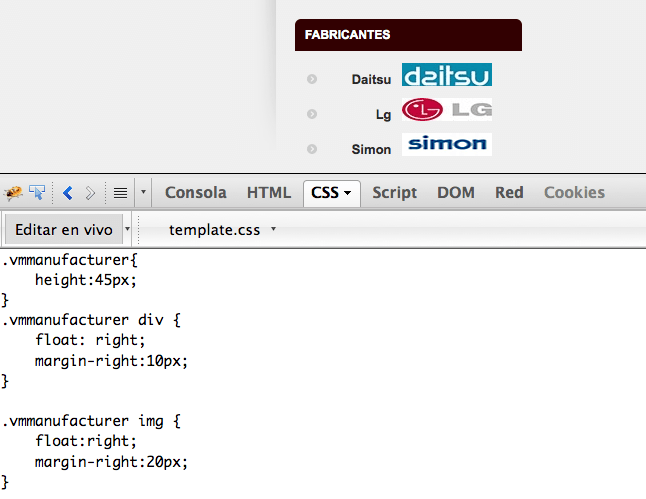Go forward with the gray right arrow
The height and width of the screenshot is (499, 646).
(90, 193)
